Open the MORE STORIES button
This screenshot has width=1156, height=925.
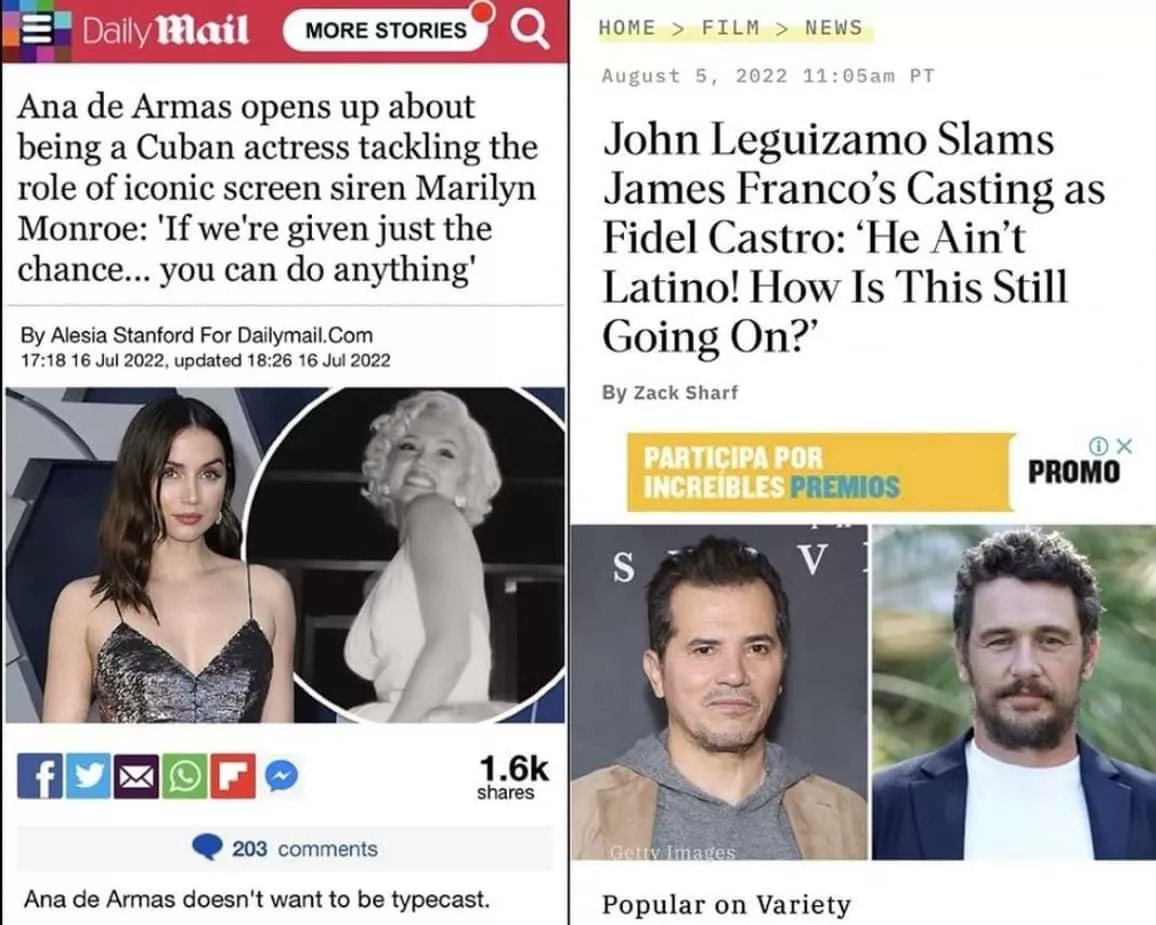tap(386, 30)
